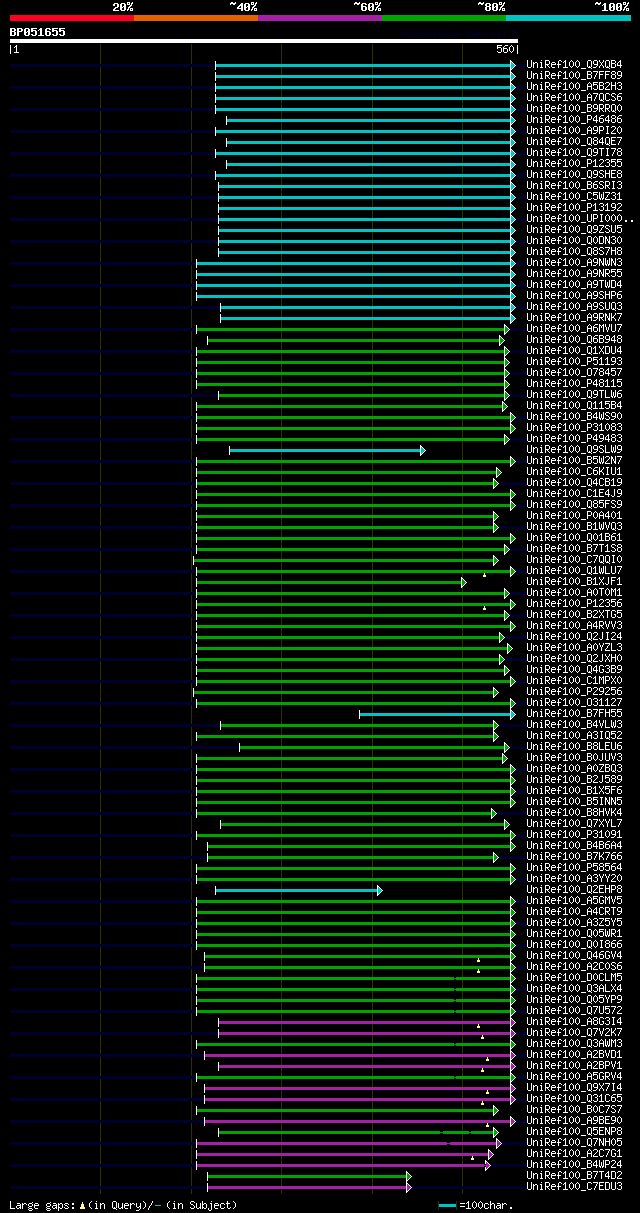Select the UniRef100_C7EDU3 label
The width and height of the screenshot is (640, 1213).
coord(574,1187)
